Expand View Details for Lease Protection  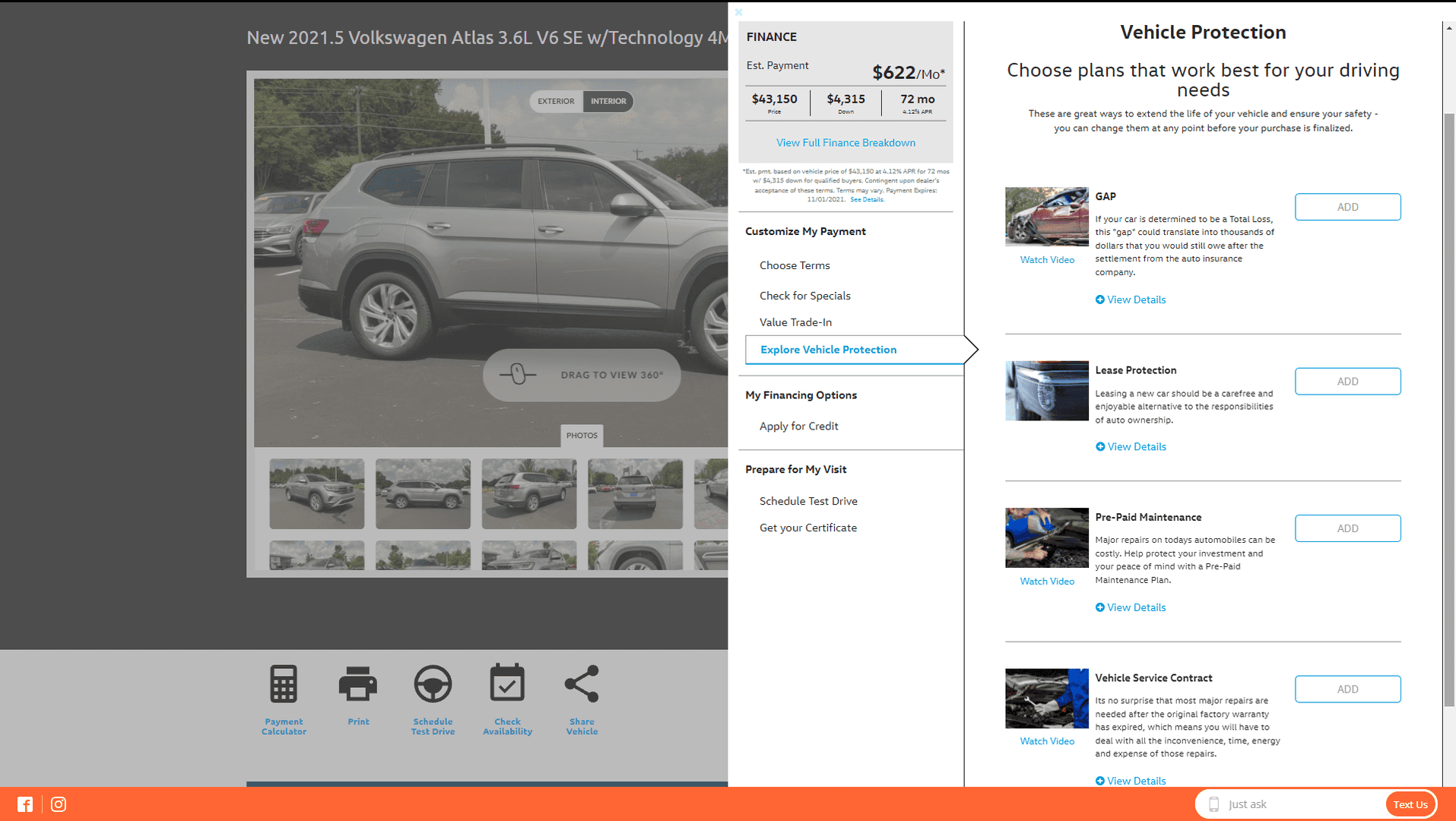coord(1131,446)
